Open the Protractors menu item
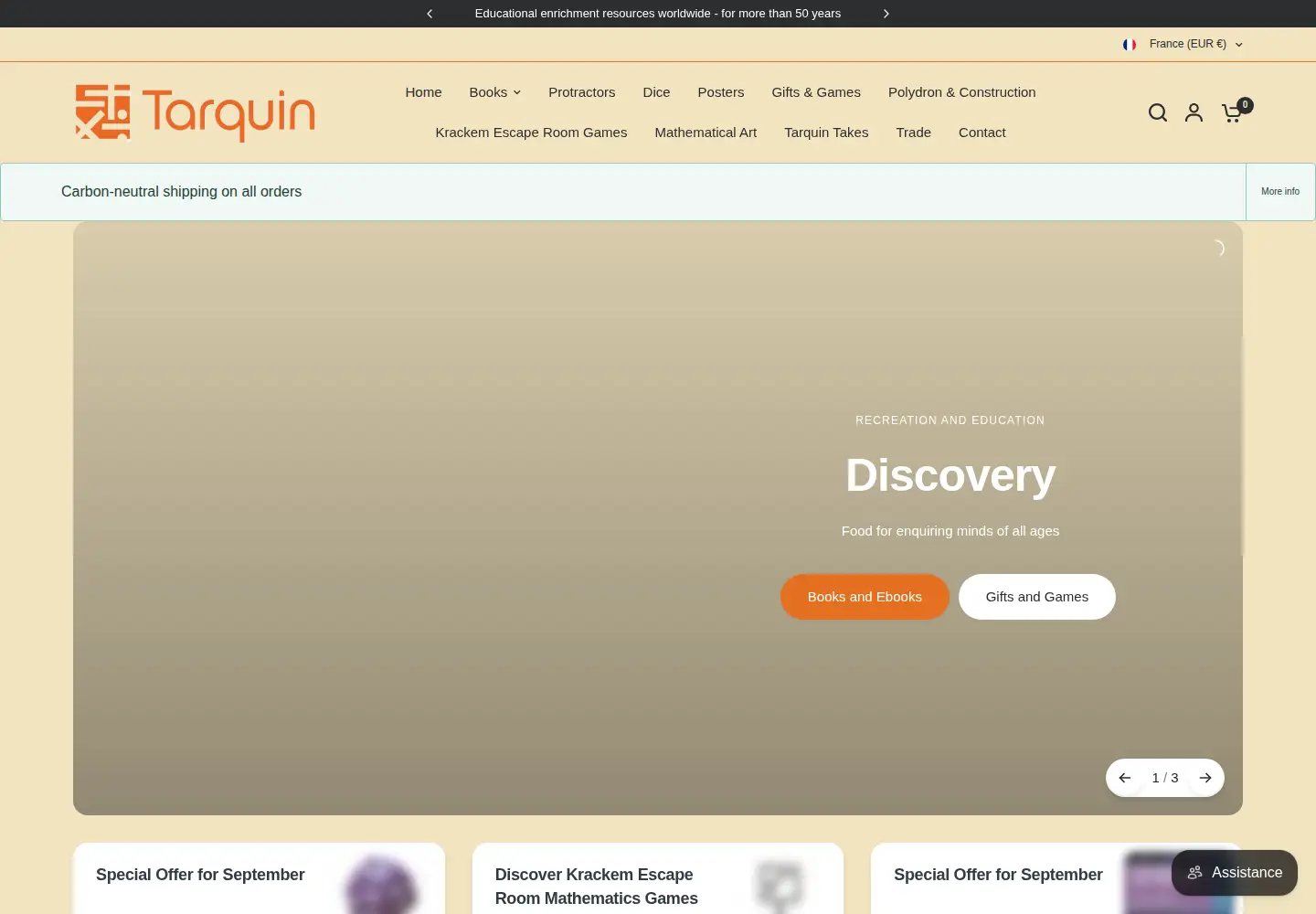The width and height of the screenshot is (1316, 914). [x=582, y=92]
